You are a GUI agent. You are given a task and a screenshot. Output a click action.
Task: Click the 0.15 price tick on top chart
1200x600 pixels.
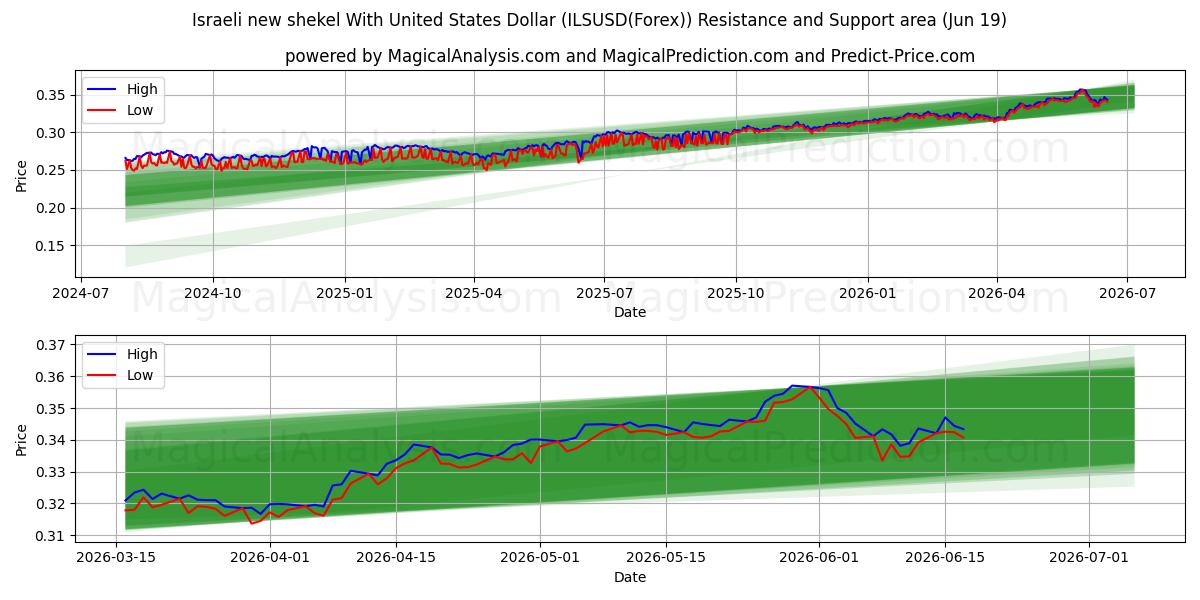(x=53, y=246)
